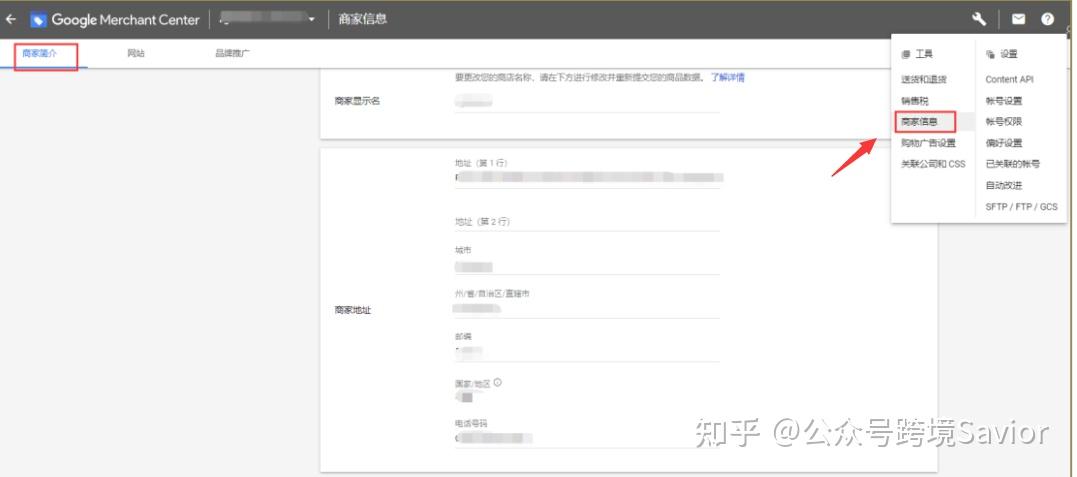Screen dimensions: 1077x477
Task: Select 购物广告设置 in tools menu
Action: pos(929,143)
